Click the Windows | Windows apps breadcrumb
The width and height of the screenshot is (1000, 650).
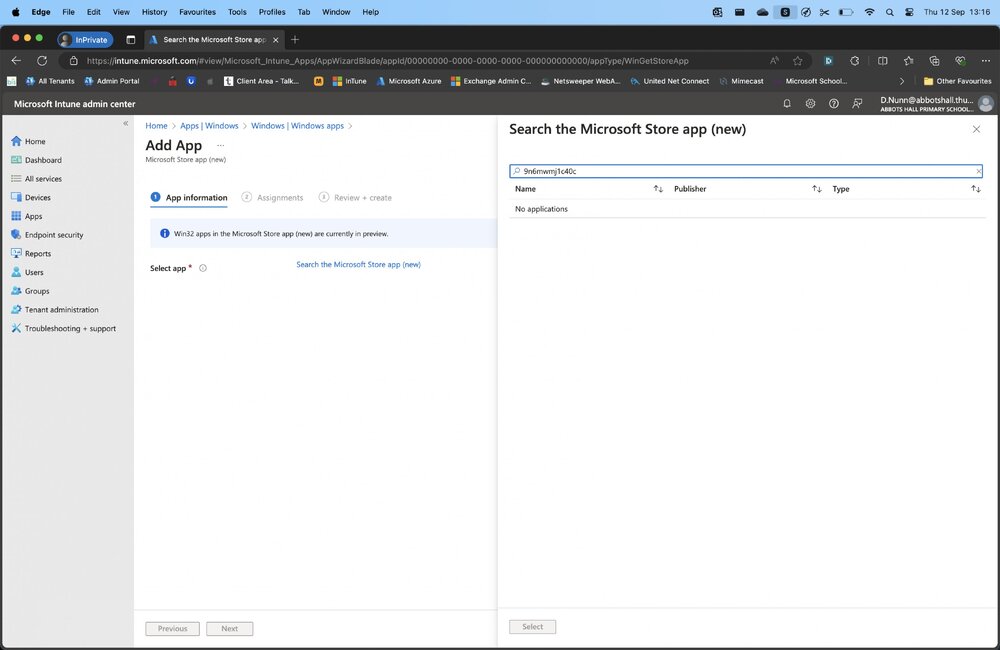pos(297,126)
